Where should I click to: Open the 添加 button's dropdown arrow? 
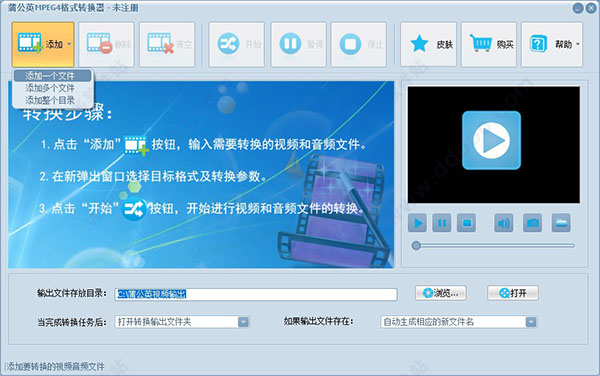click(69, 44)
